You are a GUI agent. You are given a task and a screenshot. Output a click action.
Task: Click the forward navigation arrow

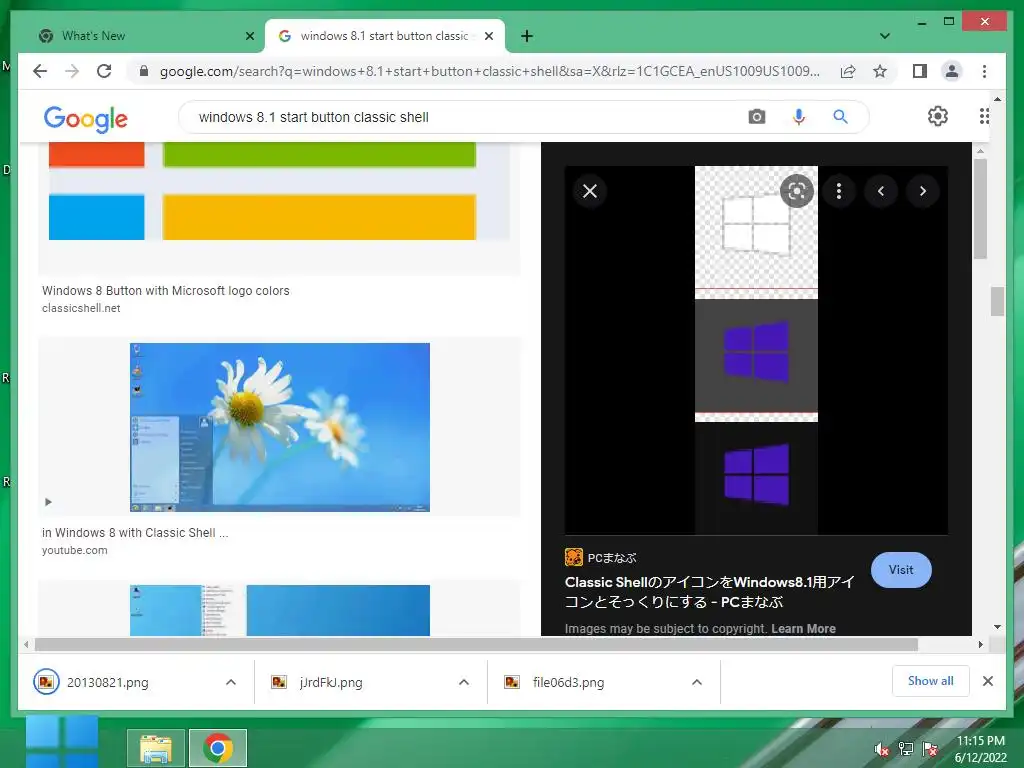72,71
